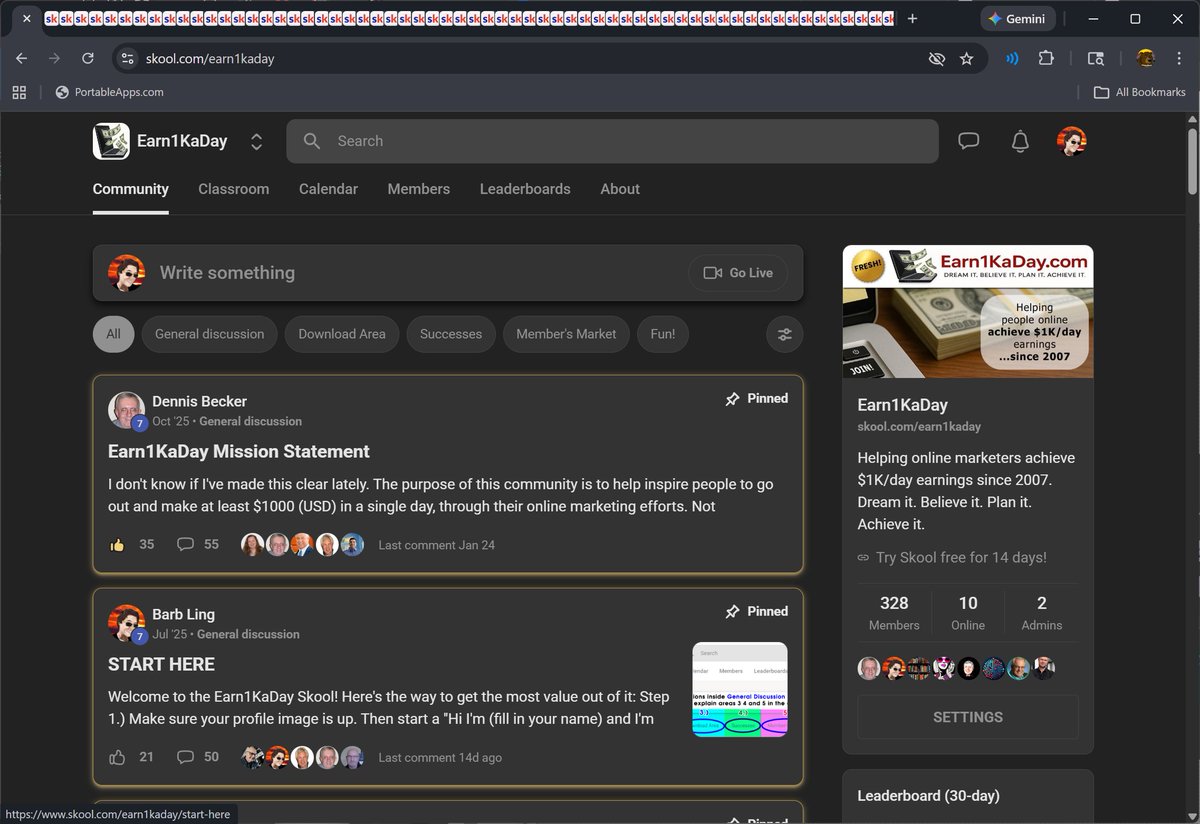Open a new browser tab

(912, 19)
